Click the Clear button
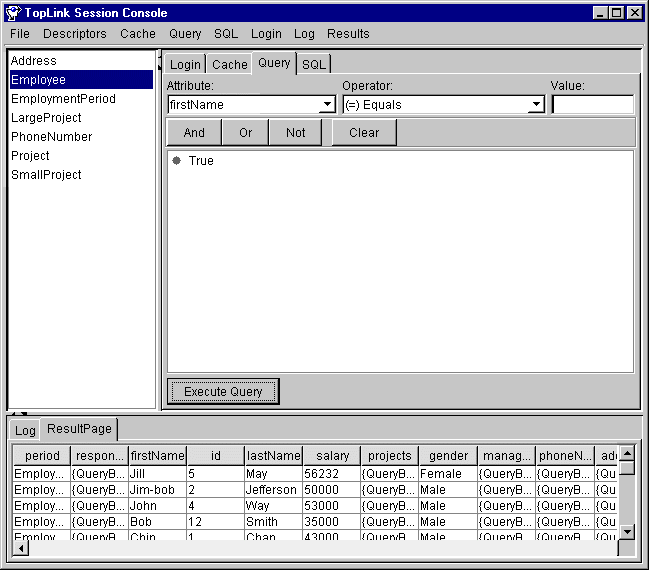The image size is (649, 570). click(364, 132)
